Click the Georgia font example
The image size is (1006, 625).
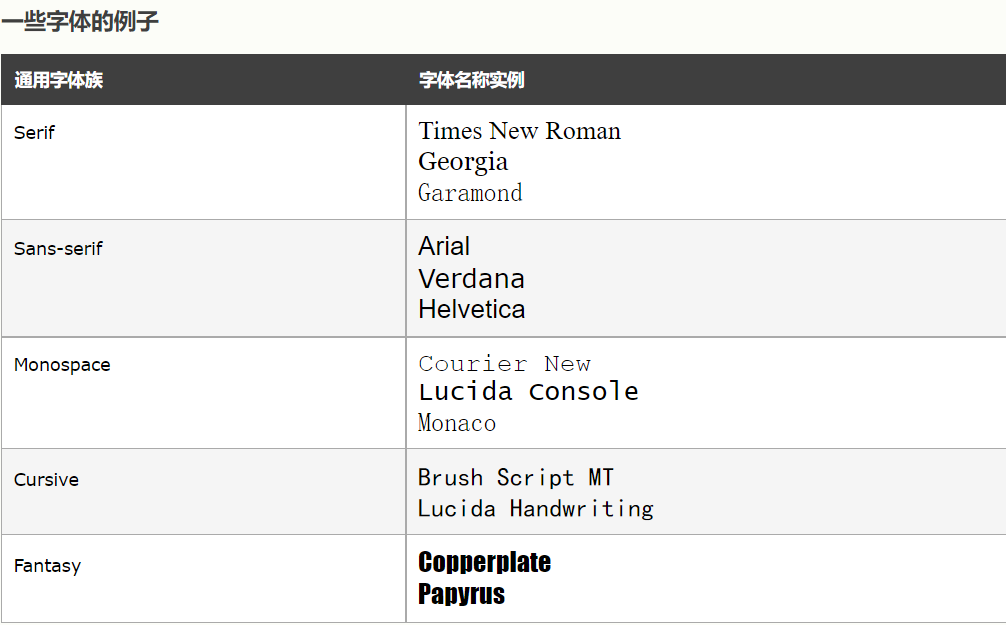tap(463, 161)
